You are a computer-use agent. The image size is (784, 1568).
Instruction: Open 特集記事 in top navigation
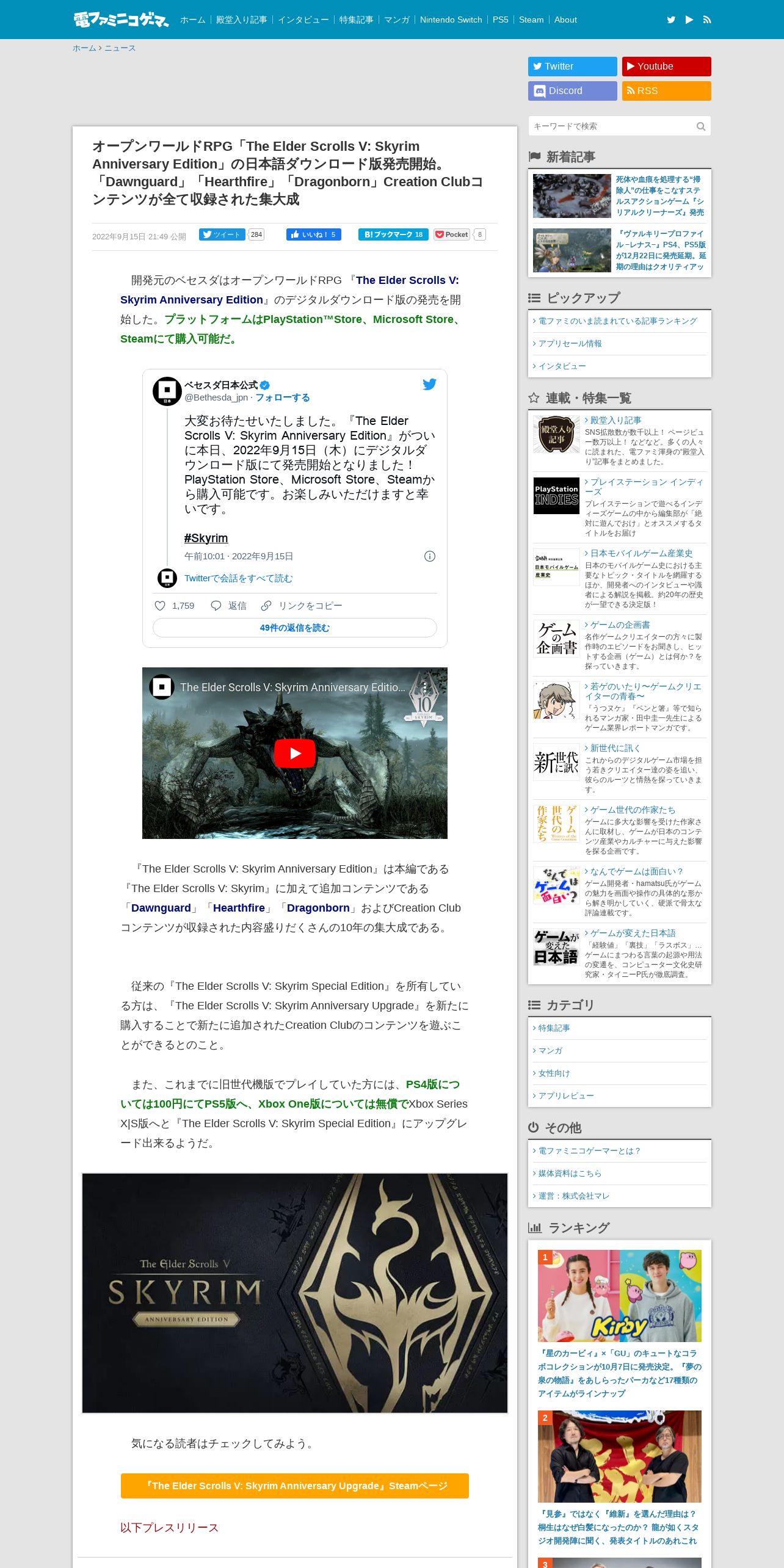(356, 20)
